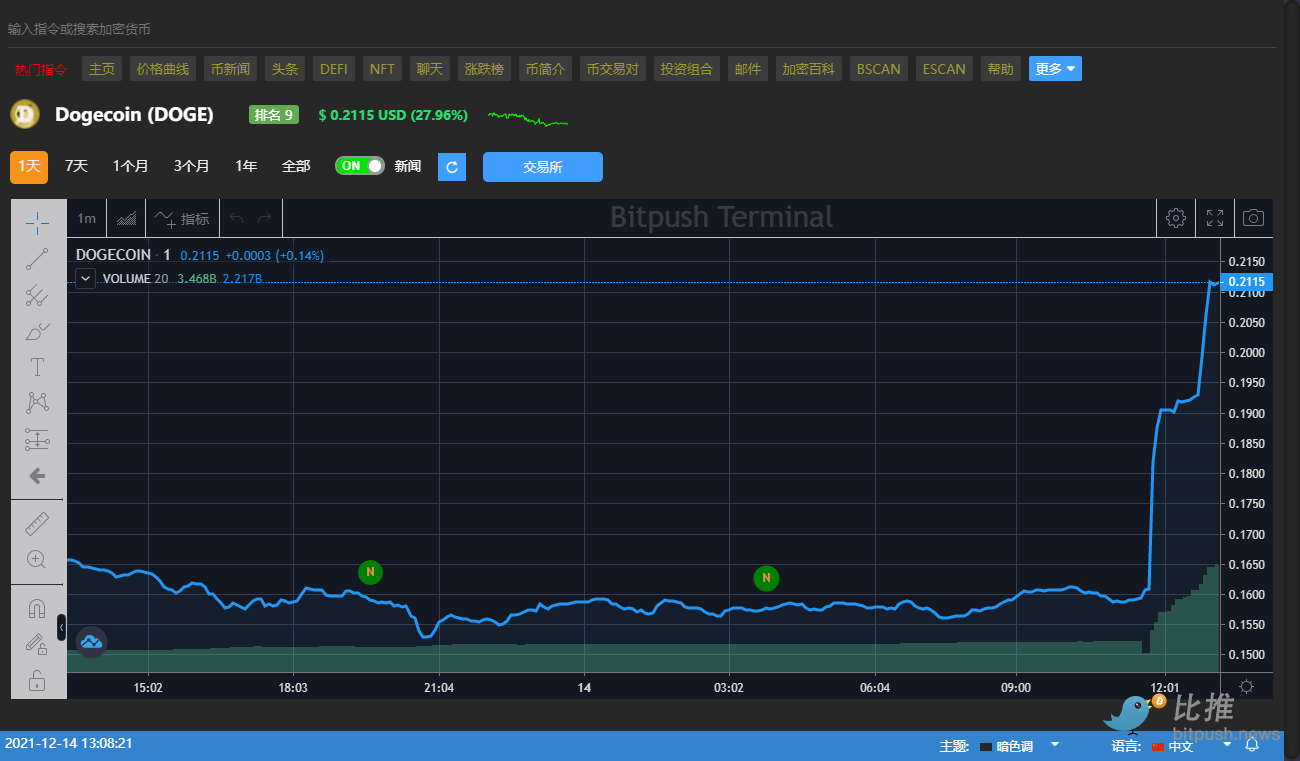Click the news marker N near 03:02
The image size is (1300, 761).
[766, 578]
